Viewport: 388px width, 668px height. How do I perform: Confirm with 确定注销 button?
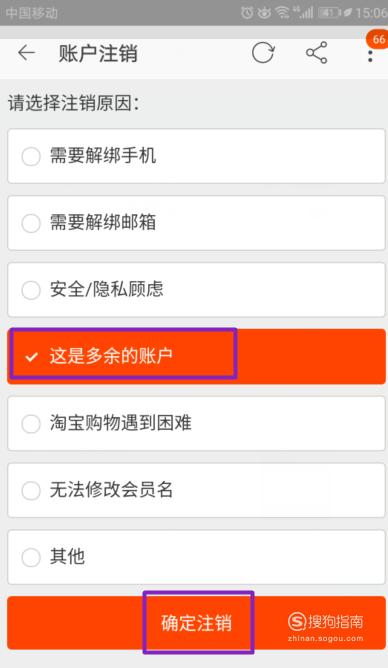click(x=196, y=623)
